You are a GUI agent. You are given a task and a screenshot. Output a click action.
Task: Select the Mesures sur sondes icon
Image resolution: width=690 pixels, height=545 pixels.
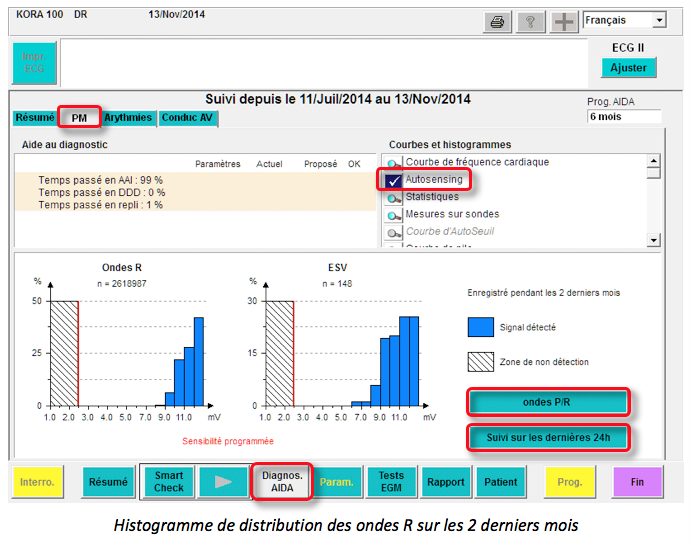pyautogui.click(x=394, y=215)
